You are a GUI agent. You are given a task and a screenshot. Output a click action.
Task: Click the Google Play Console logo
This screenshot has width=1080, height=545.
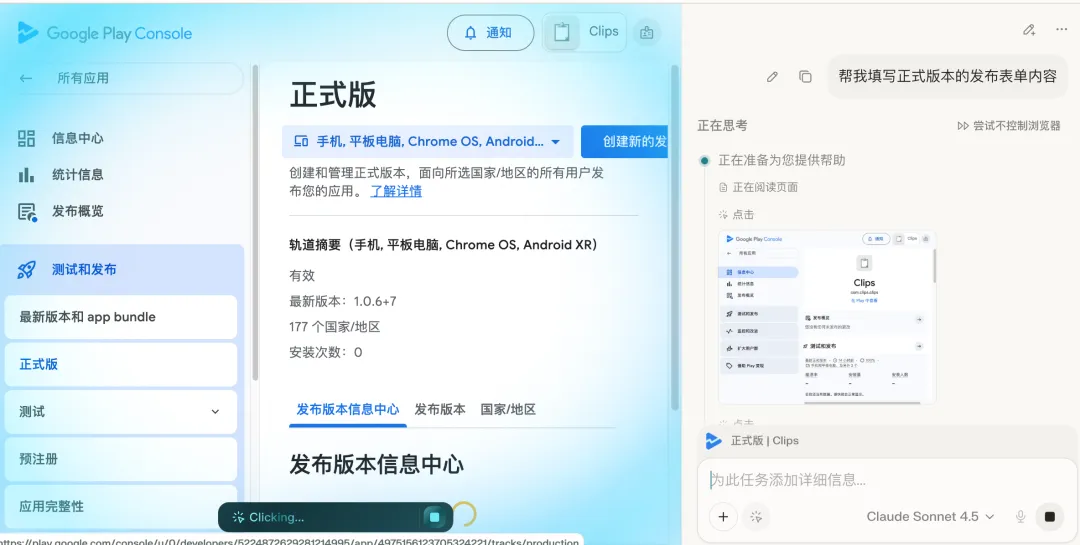point(105,33)
